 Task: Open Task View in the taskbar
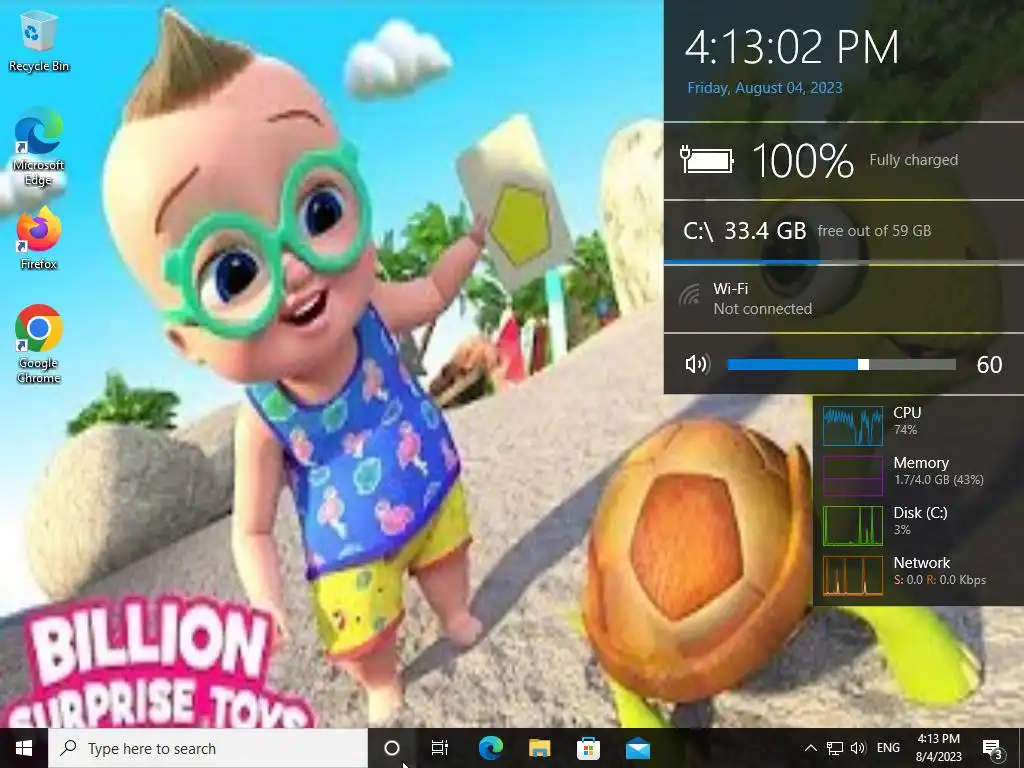[x=440, y=748]
